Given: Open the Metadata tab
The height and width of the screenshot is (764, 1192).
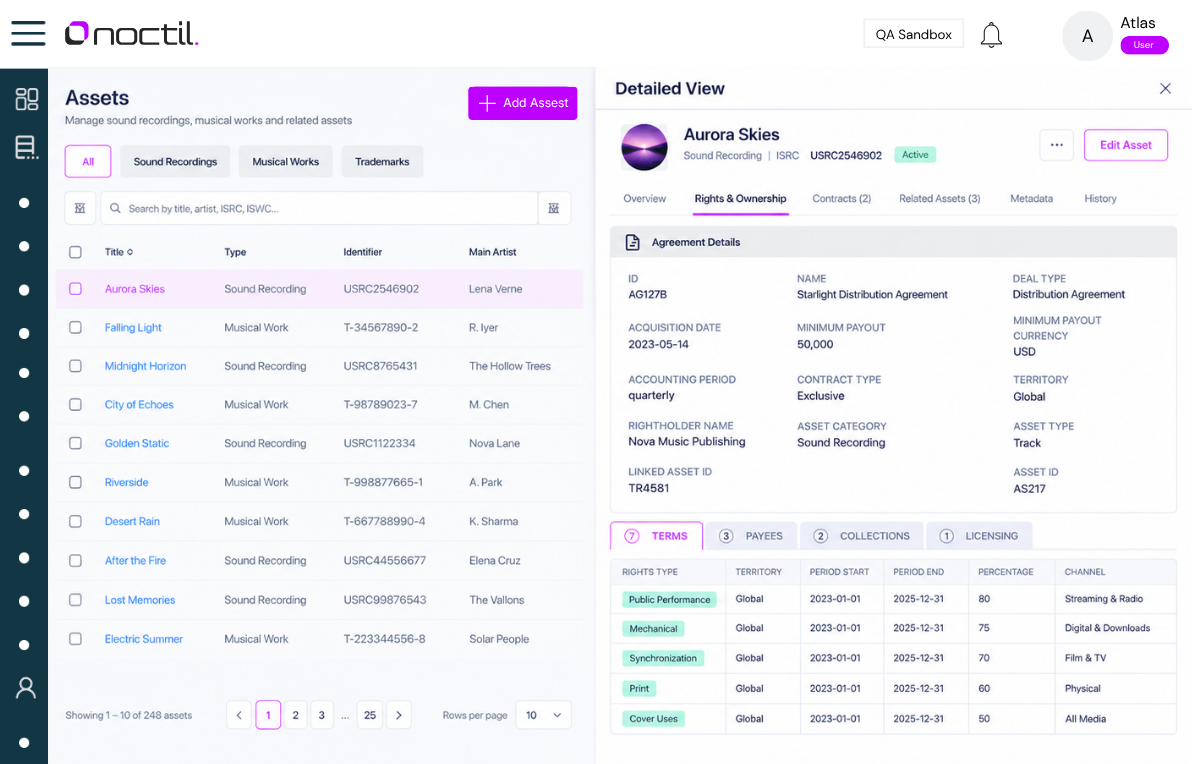Looking at the screenshot, I should 1032,198.
